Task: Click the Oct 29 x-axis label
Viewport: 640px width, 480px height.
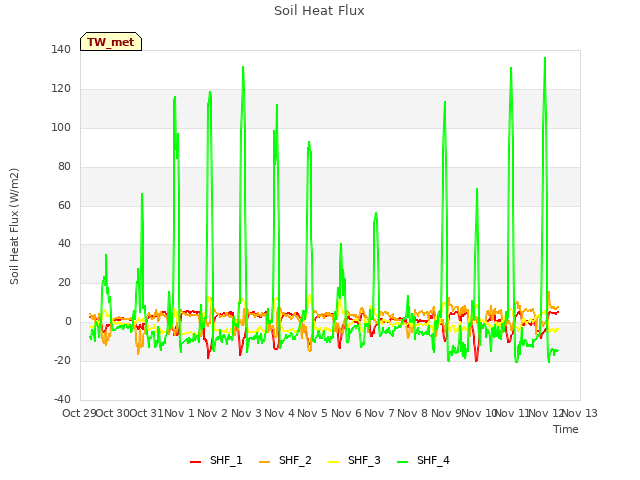Action: tap(80, 413)
